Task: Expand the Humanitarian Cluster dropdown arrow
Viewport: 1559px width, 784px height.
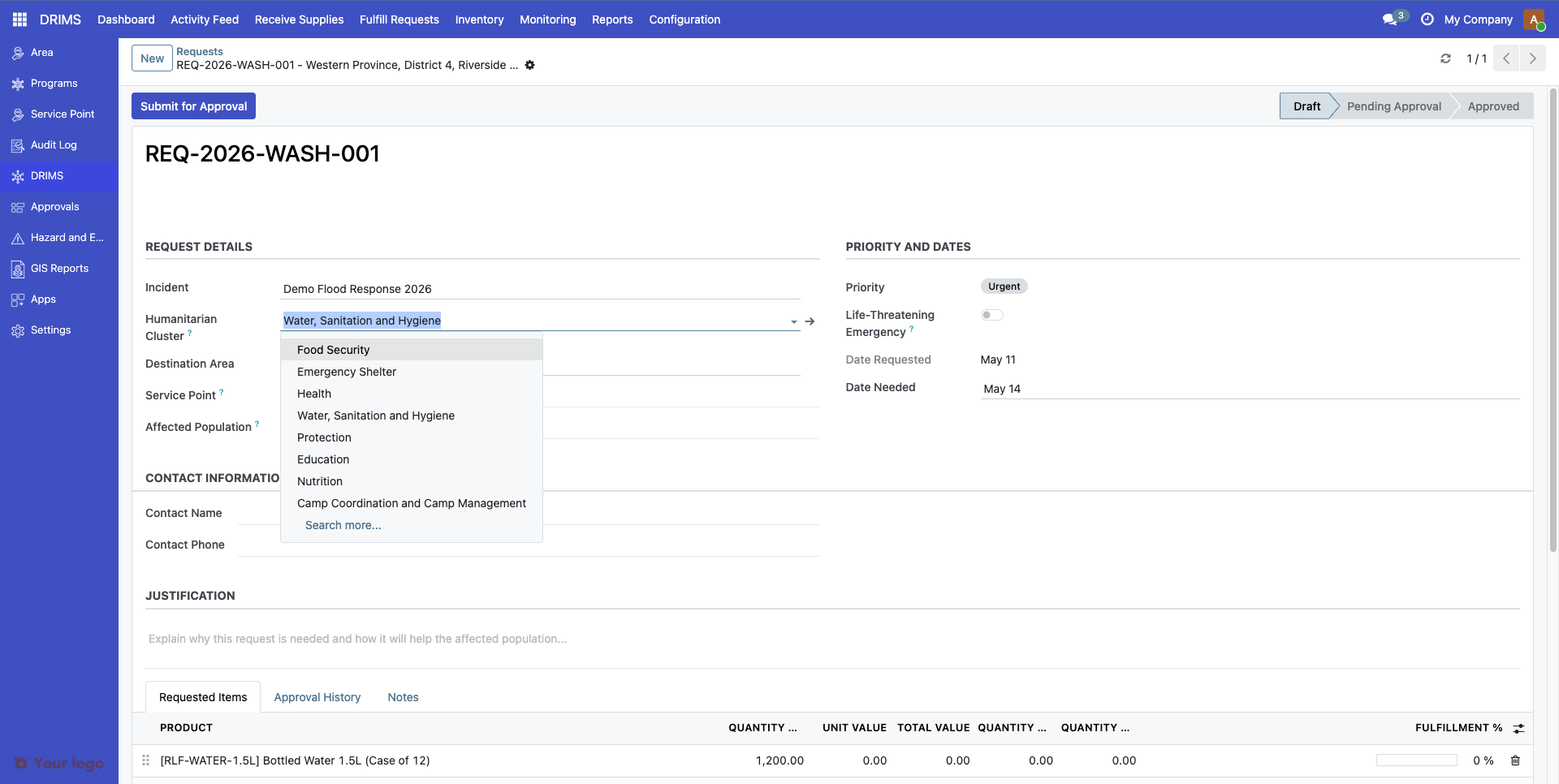Action: [793, 322]
